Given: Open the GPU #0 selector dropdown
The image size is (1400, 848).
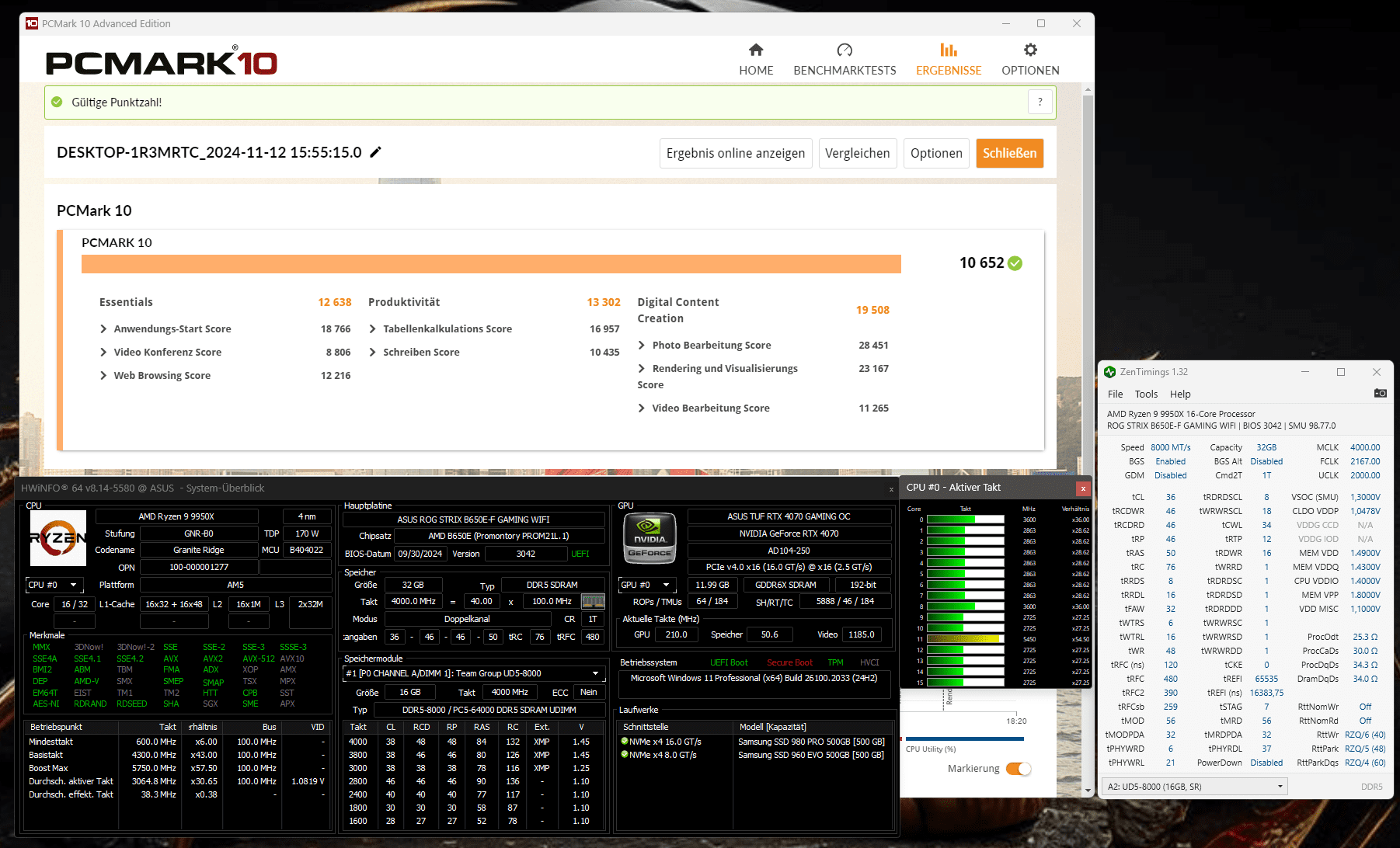Looking at the screenshot, I should (x=646, y=585).
